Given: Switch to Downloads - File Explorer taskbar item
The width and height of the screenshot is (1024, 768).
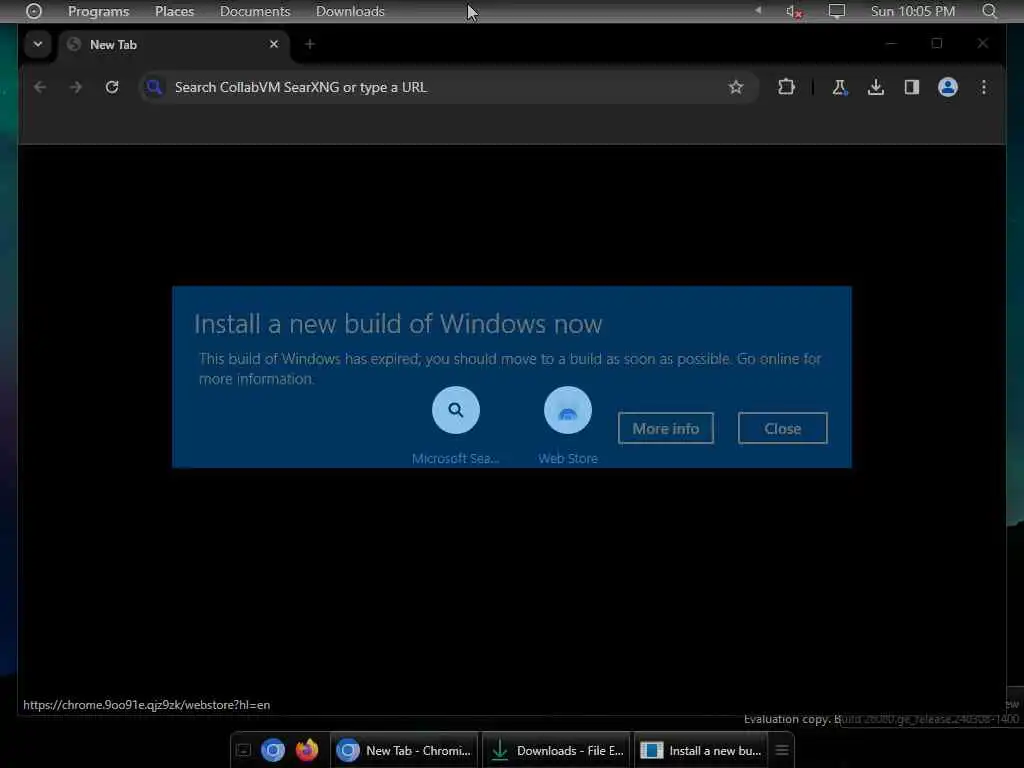Looking at the screenshot, I should click(x=557, y=750).
